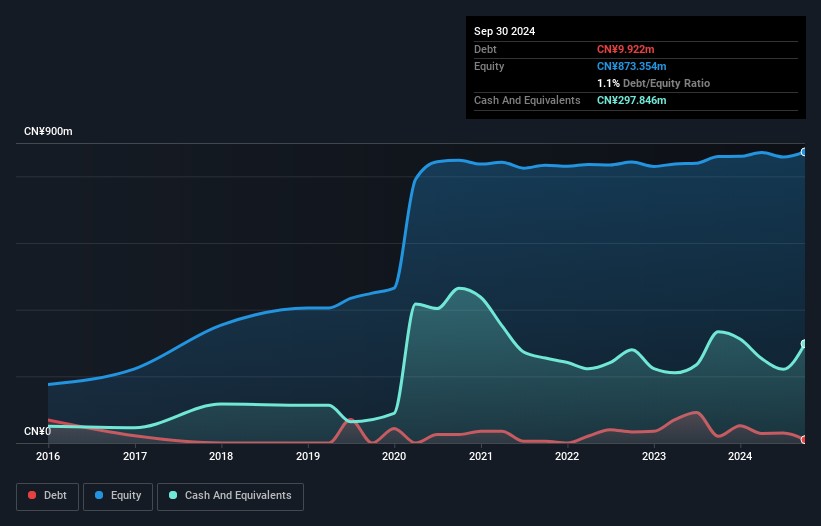Click the 2020 x-axis label
Viewport: 821px width, 526px height.
(394, 456)
